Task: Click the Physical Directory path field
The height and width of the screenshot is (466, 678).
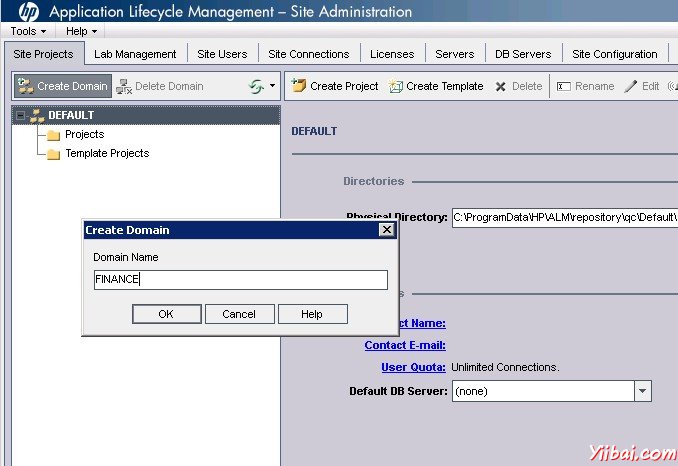Action: (565, 217)
